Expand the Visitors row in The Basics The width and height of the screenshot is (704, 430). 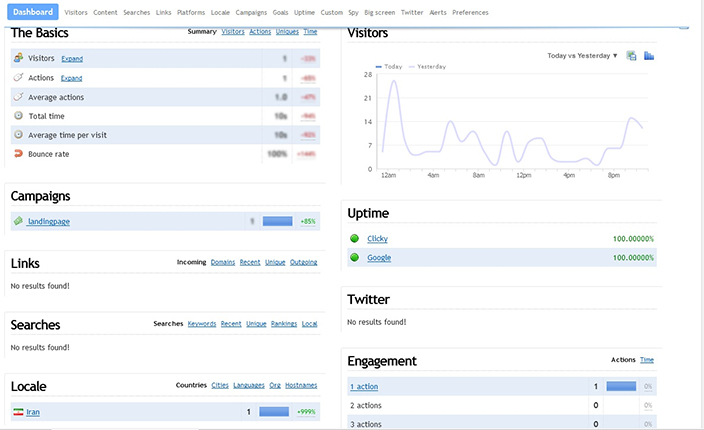(x=72, y=59)
